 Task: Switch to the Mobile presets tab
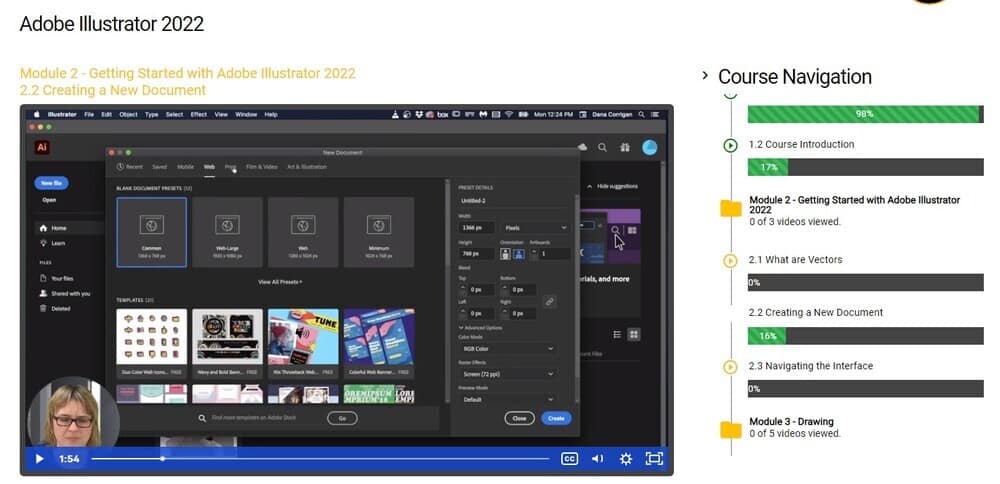point(186,167)
